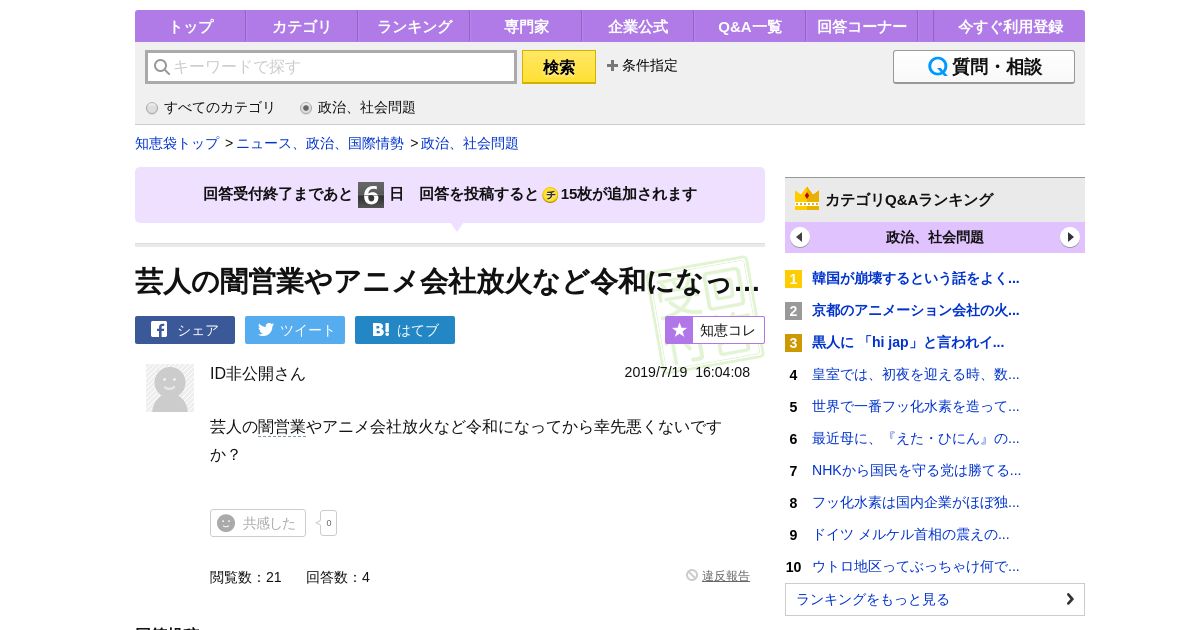1200x630 pixels.
Task: Go to 今すぐ利用登録
Action: [1010, 27]
